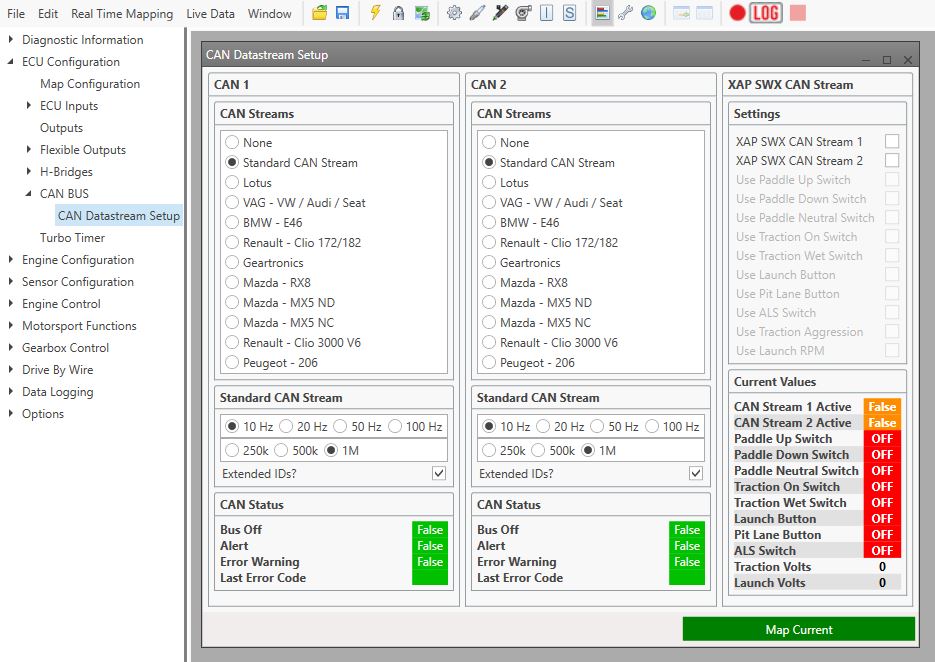Screen dimensions: 935x662
Task: Open Turbo Timer in the tree
Action: click(72, 238)
